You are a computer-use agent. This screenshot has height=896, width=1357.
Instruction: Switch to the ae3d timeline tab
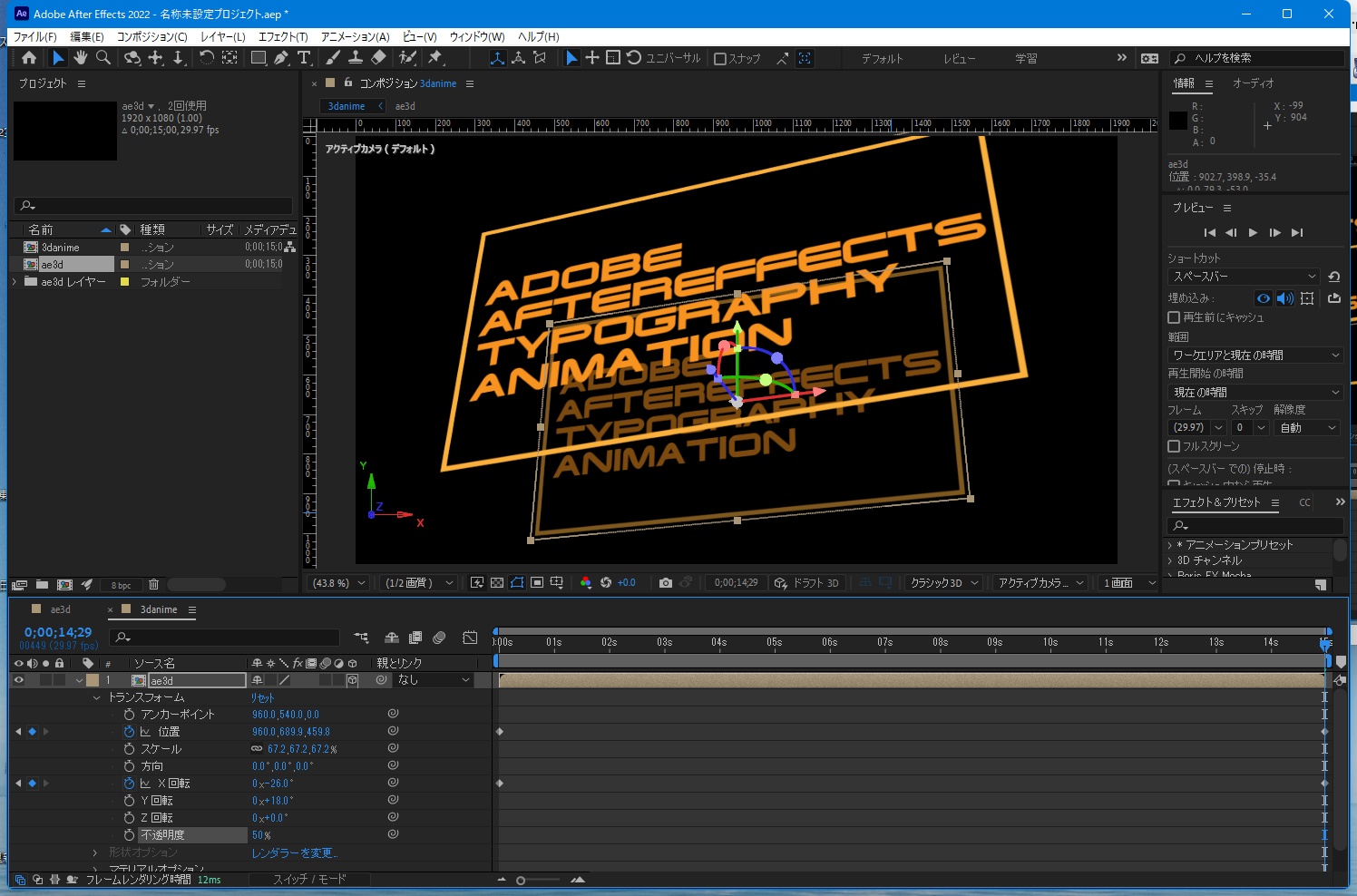[x=60, y=609]
